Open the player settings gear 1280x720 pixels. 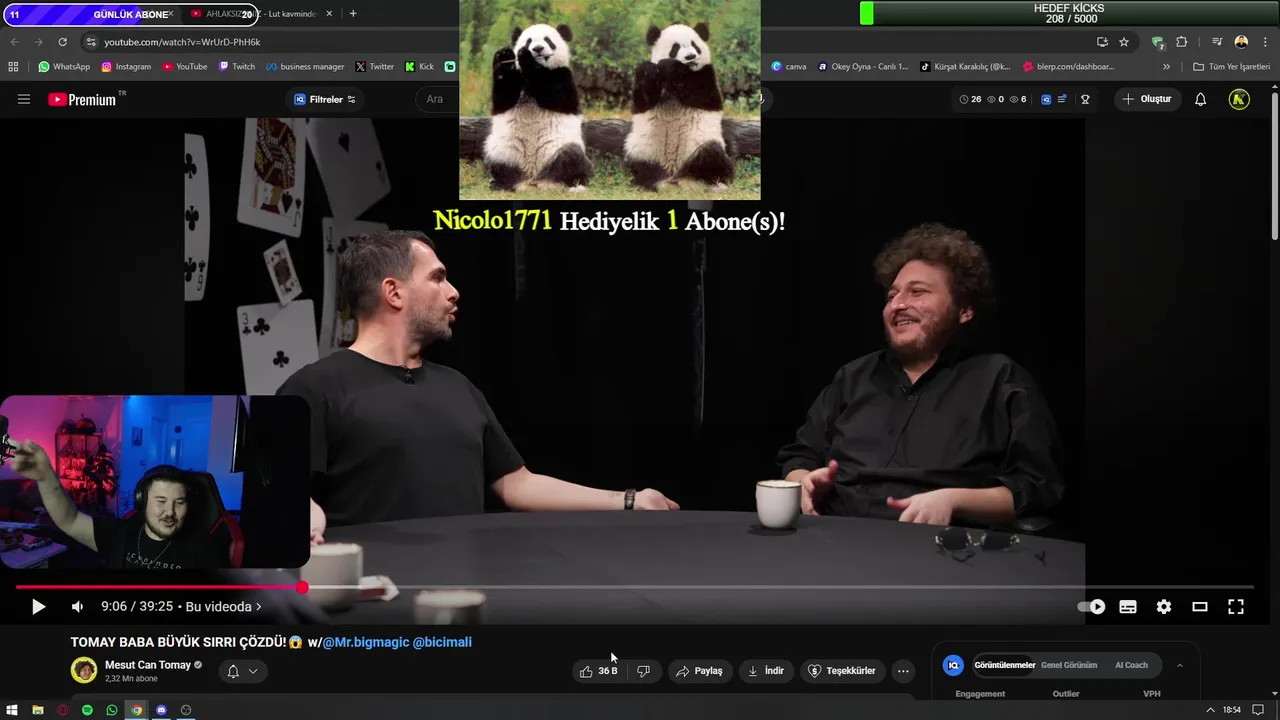pos(1164,607)
